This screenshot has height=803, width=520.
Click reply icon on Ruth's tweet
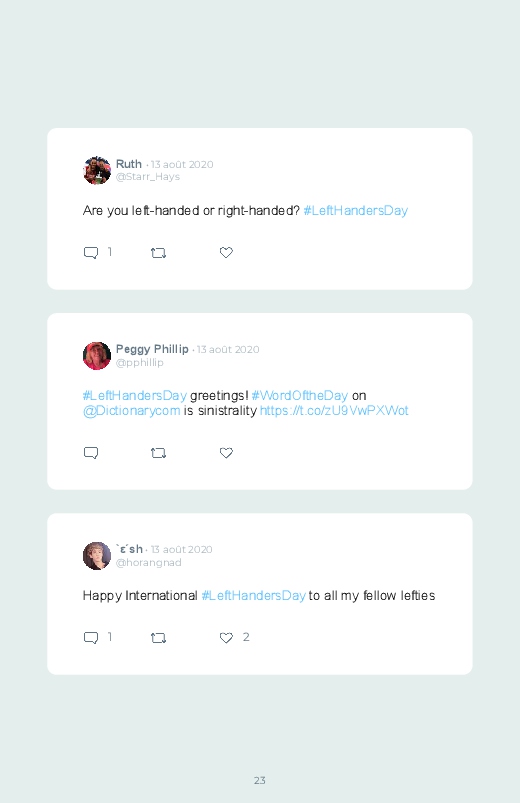(x=91, y=252)
